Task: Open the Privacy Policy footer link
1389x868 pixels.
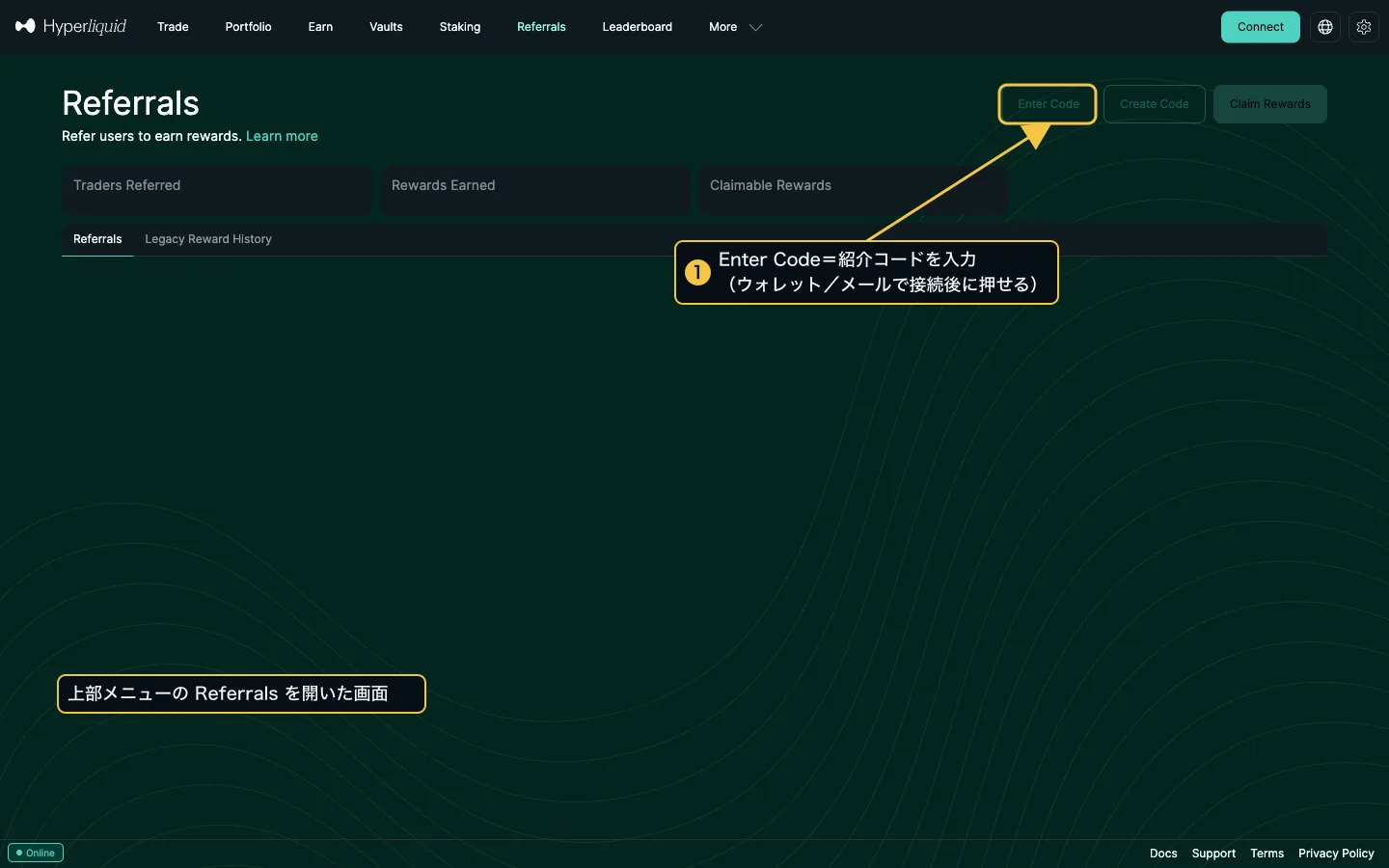Action: coord(1336,854)
